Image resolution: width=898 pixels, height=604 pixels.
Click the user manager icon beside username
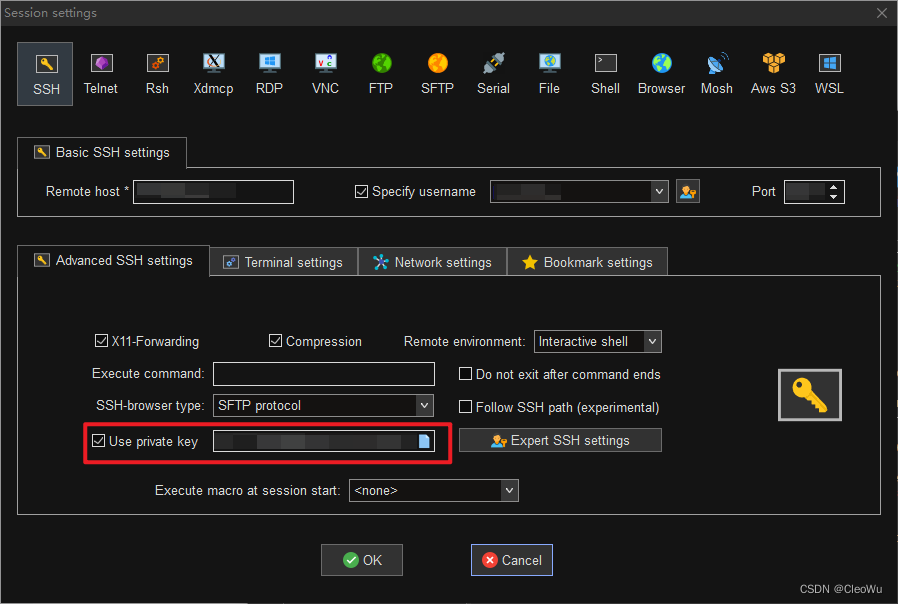[x=687, y=191]
